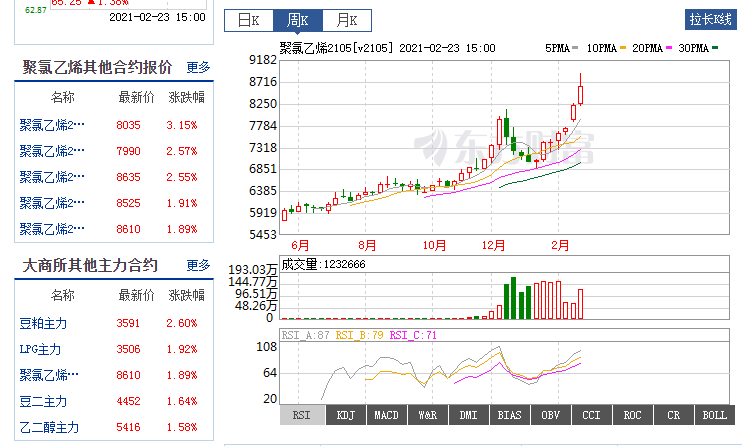Click the 10PMA orange legend swatch

(x=623, y=48)
